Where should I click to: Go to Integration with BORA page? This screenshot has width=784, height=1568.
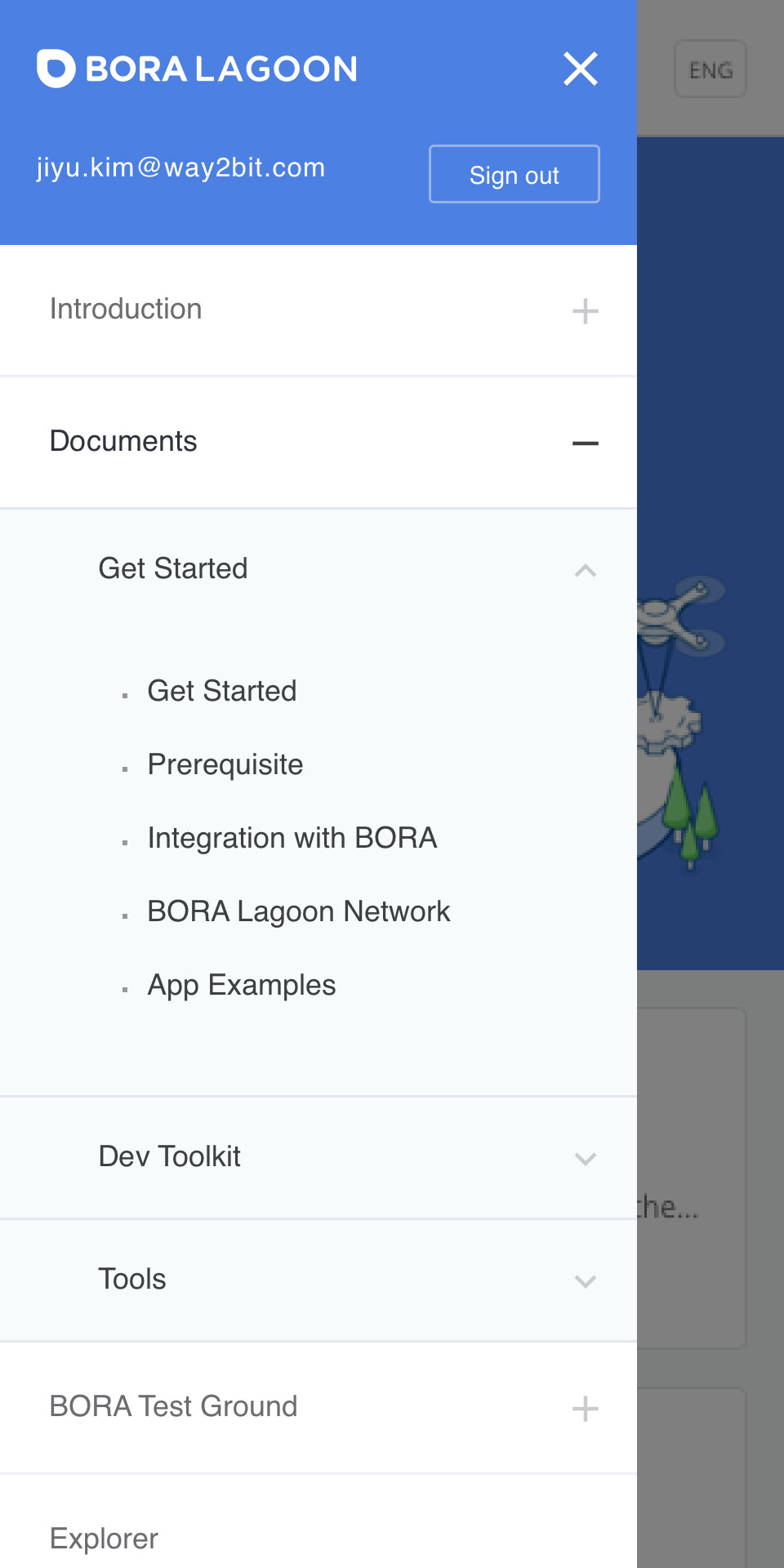292,838
